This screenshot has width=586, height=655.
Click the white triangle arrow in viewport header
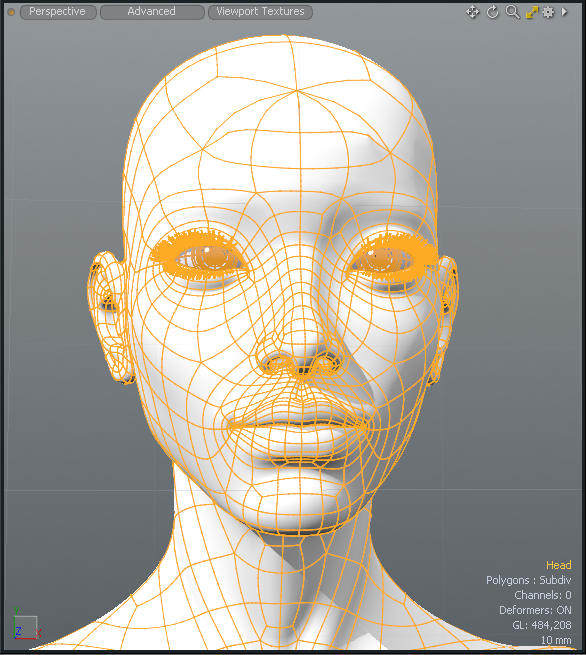(565, 12)
